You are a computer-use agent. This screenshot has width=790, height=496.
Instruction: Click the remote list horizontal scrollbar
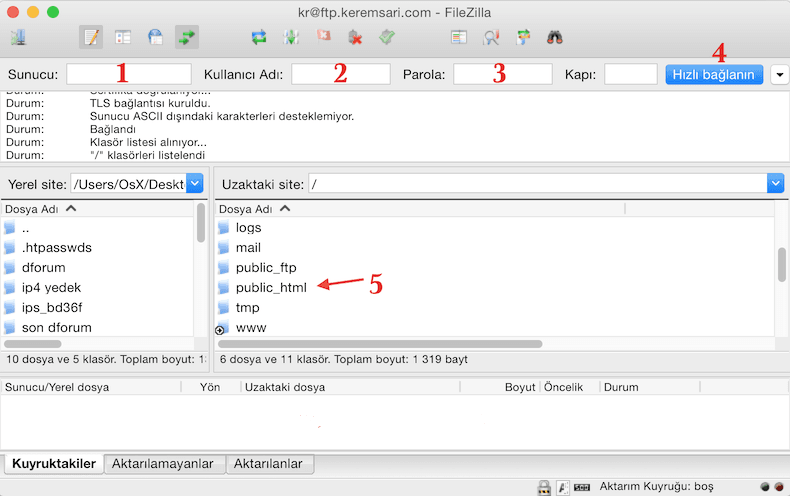[380, 344]
